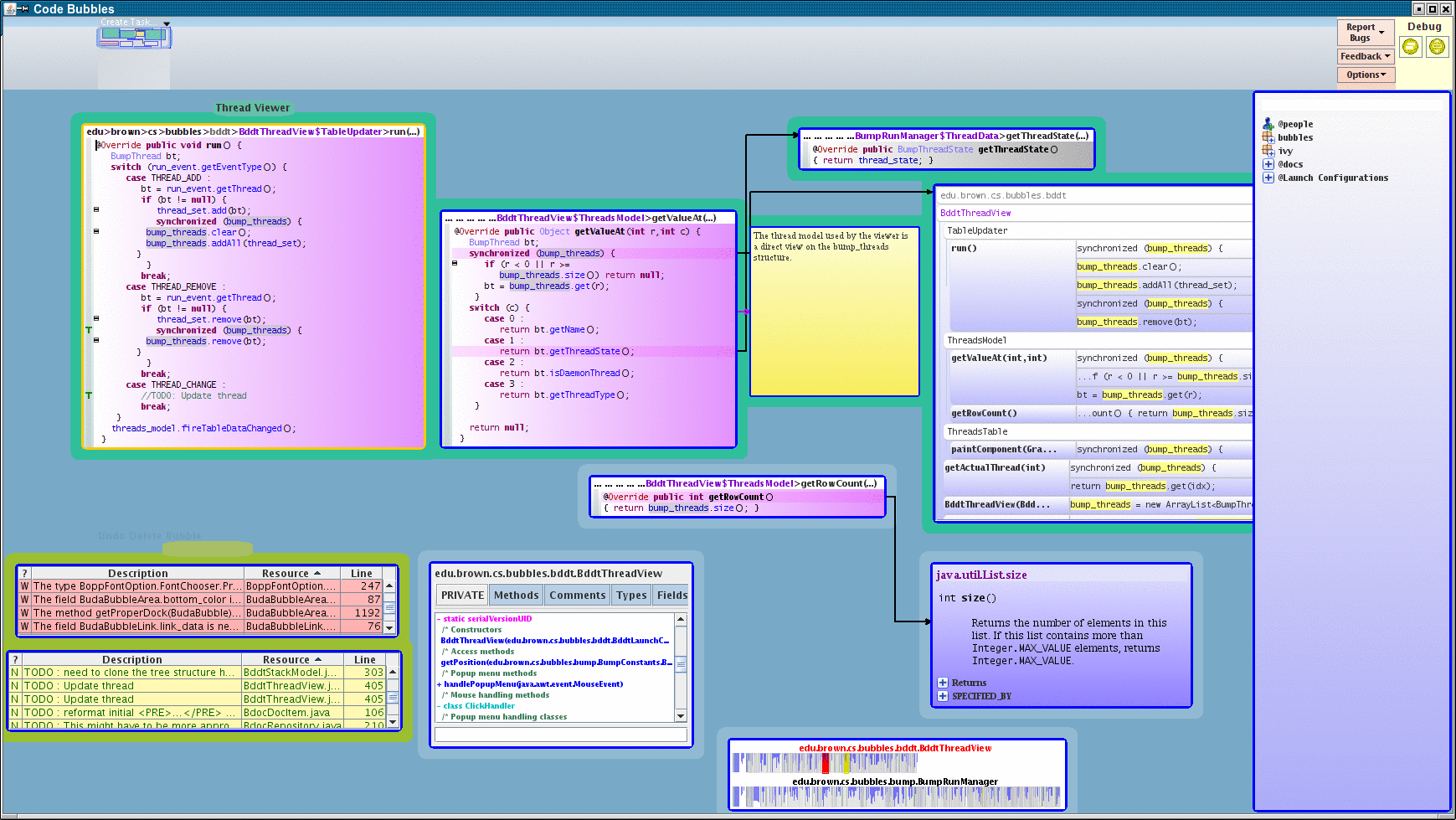This screenshot has width=1456, height=820.
Task: Click the Java icon in the title bar
Action: (x=10, y=8)
